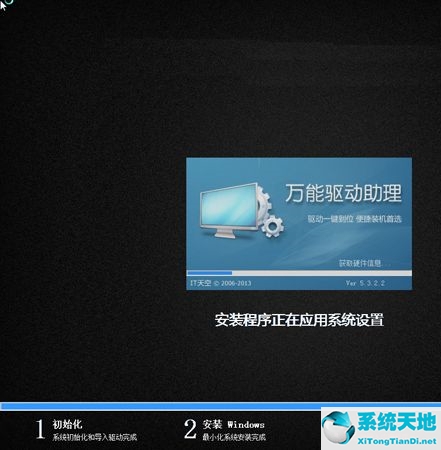Click the IT天空 copyright text
The height and width of the screenshot is (450, 441).
(220, 283)
